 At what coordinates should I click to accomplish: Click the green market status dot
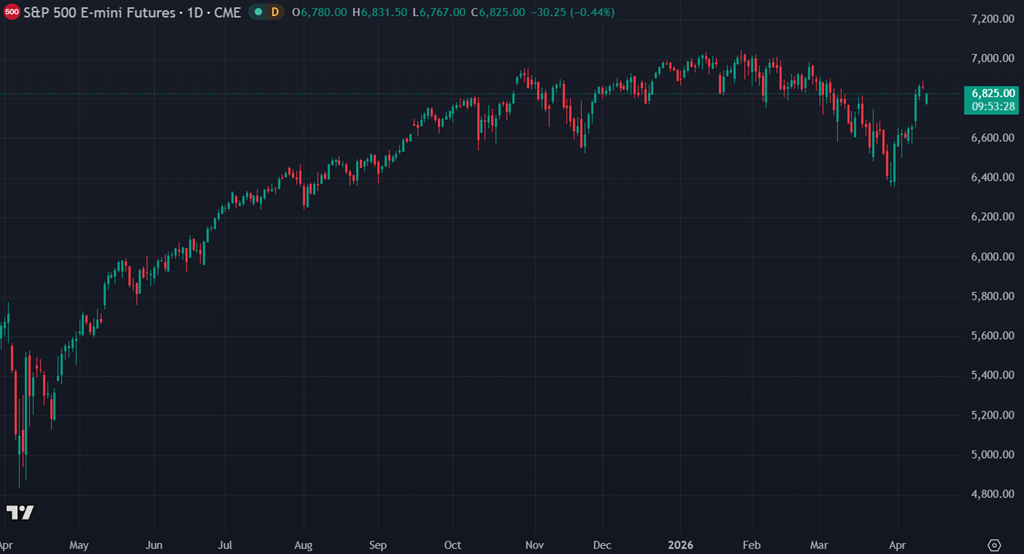[x=257, y=12]
